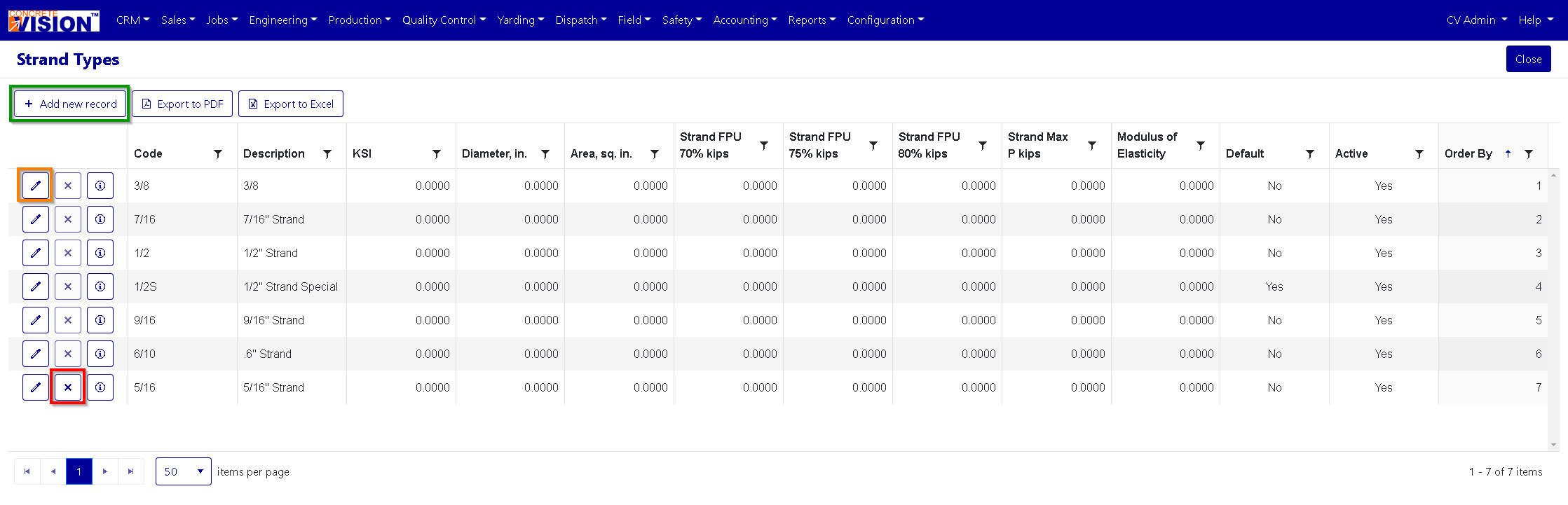Filter the Modulus of Elasticity column
The width and height of the screenshot is (1568, 505).
(1201, 145)
